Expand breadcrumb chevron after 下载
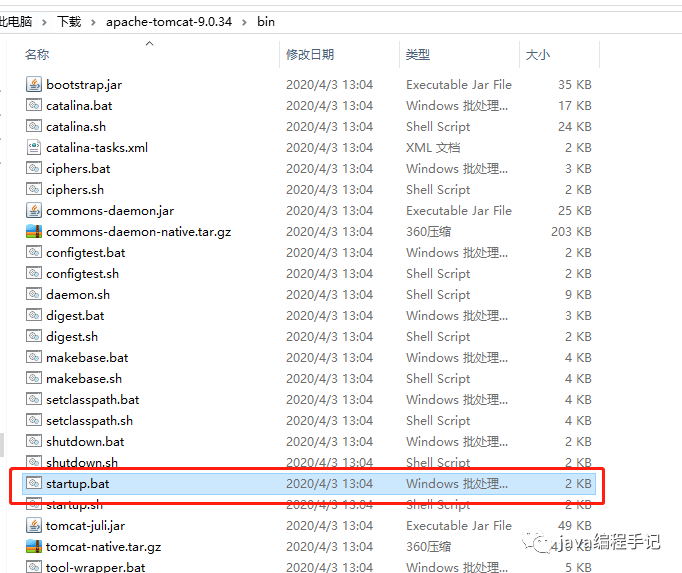682x573 pixels. pos(93,22)
